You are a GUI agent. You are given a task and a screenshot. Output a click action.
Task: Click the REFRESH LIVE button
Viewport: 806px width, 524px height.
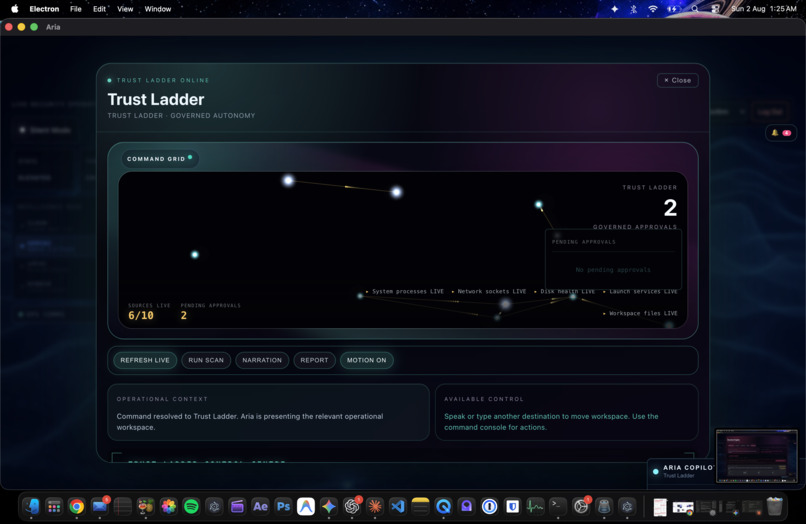coord(144,360)
